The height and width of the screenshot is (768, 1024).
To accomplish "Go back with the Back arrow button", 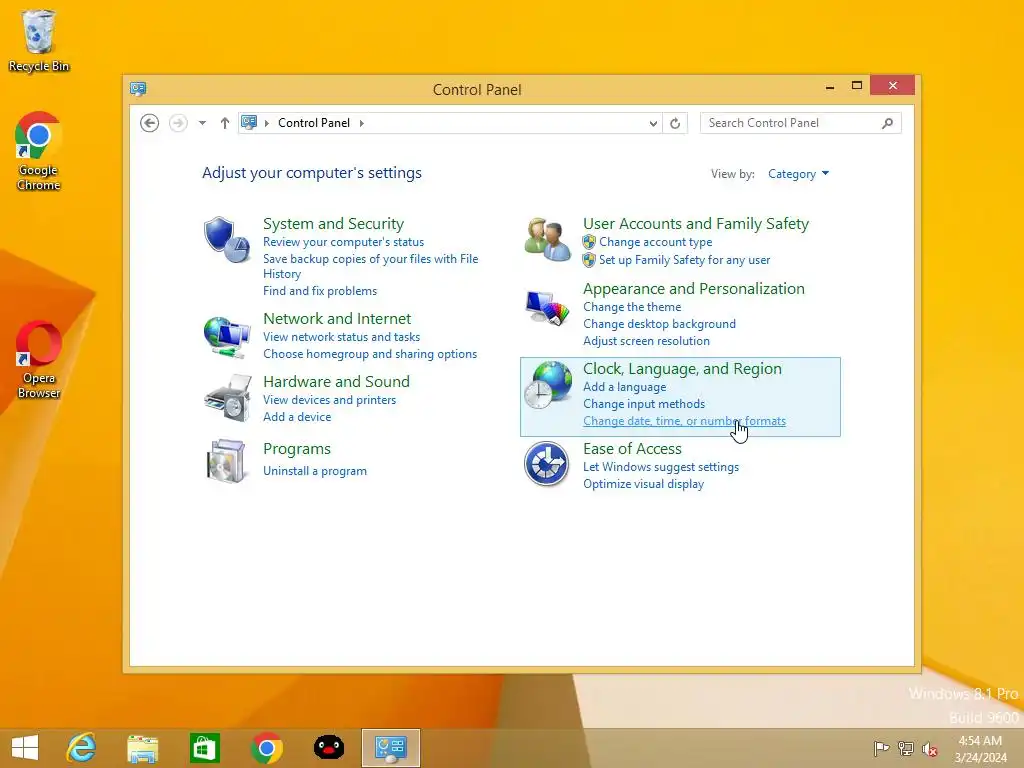I will click(150, 123).
